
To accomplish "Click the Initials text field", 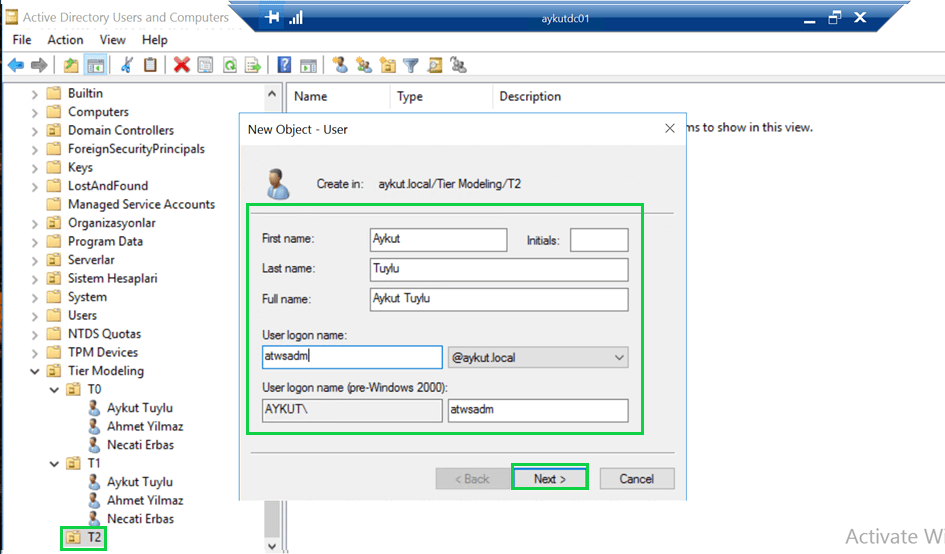I will coord(598,240).
